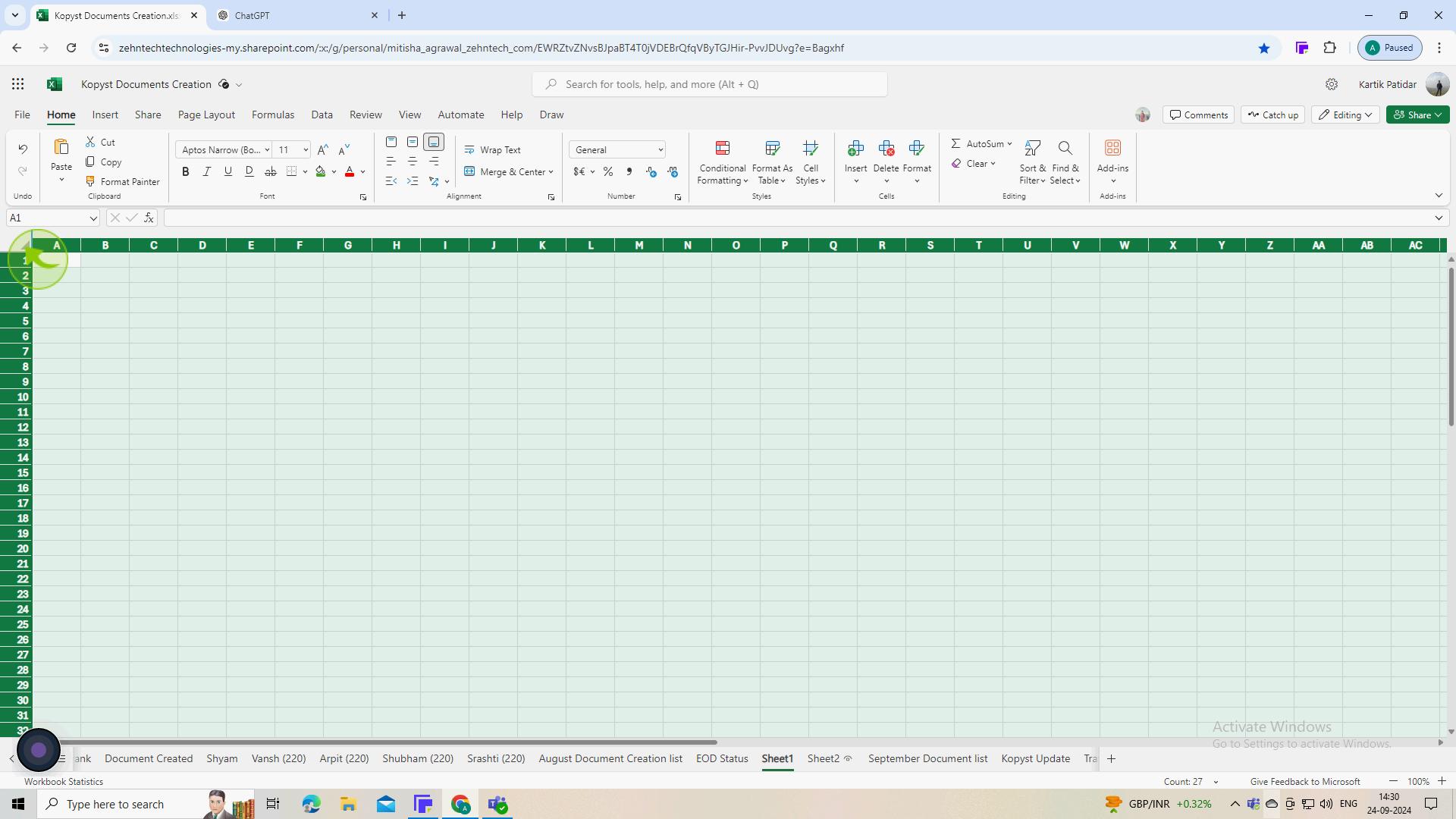Click the Catch up button
This screenshot has height=819, width=1456.
1272,115
